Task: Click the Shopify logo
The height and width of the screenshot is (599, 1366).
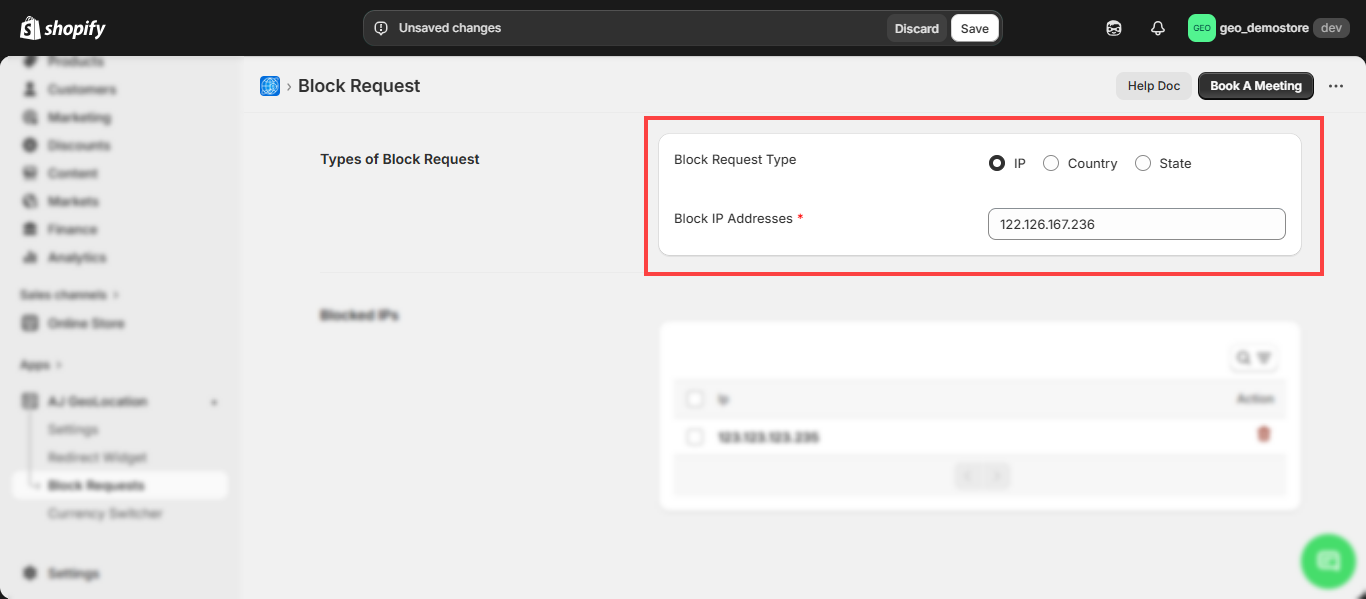Action: tap(62, 28)
